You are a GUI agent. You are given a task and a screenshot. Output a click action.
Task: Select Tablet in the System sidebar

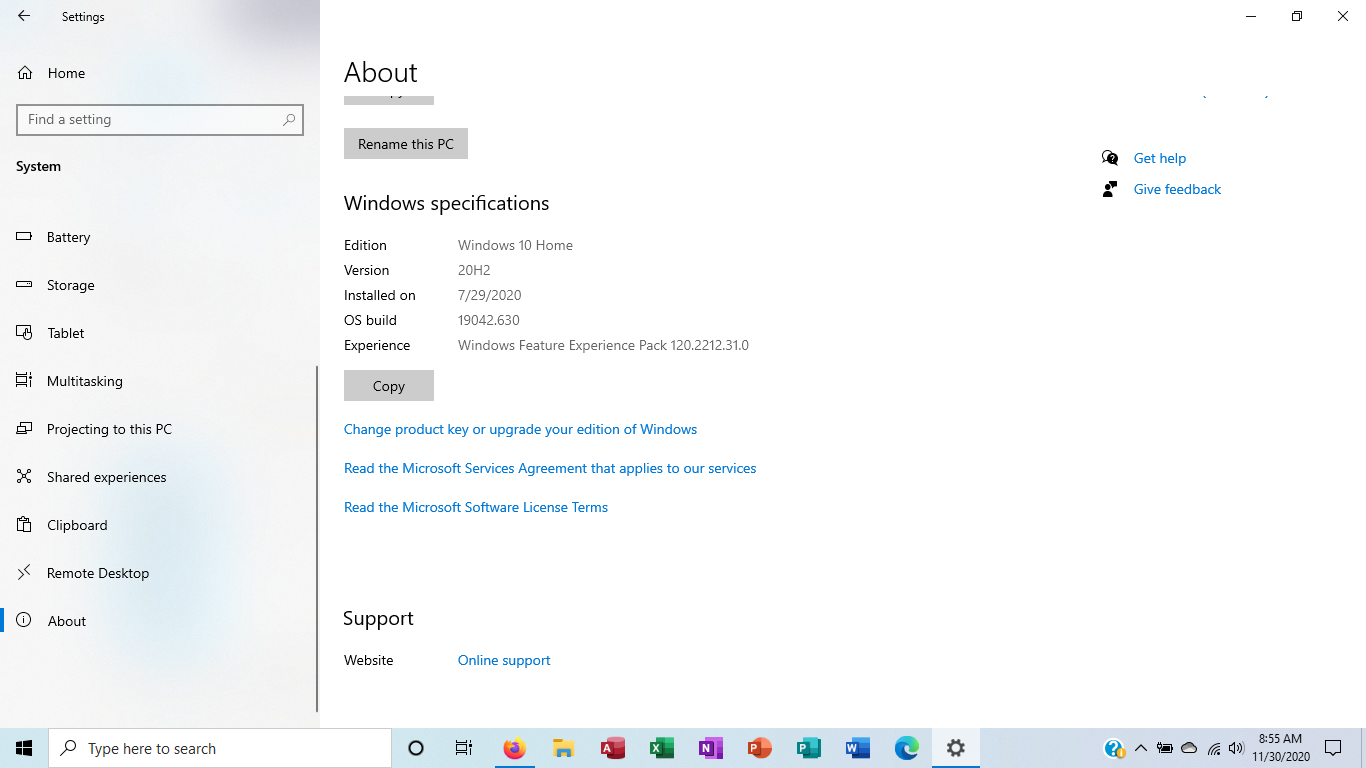(67, 333)
